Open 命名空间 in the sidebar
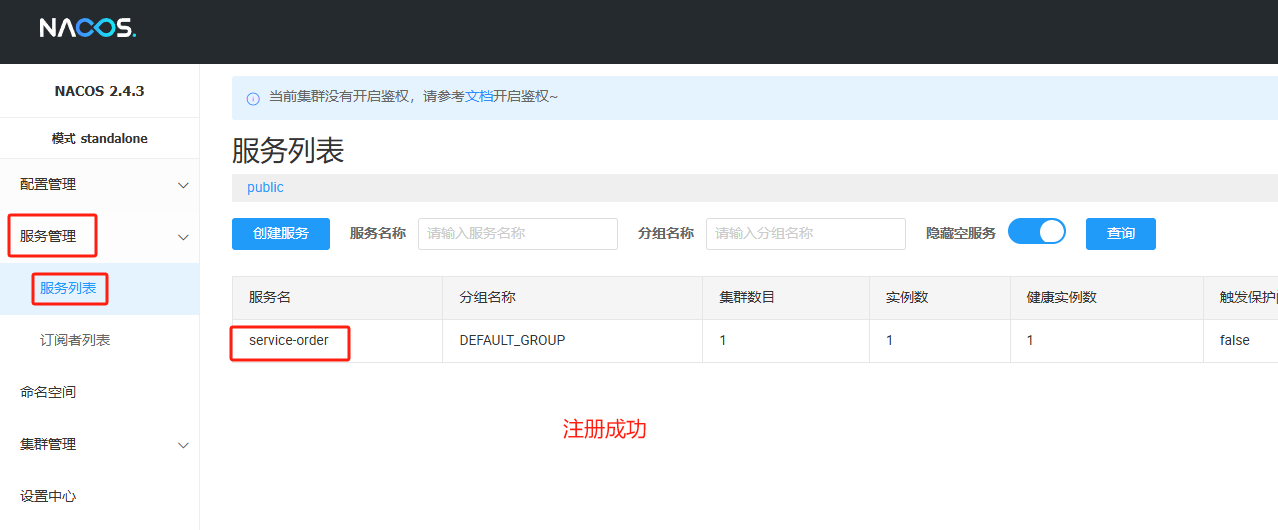1278x530 pixels. tap(48, 393)
